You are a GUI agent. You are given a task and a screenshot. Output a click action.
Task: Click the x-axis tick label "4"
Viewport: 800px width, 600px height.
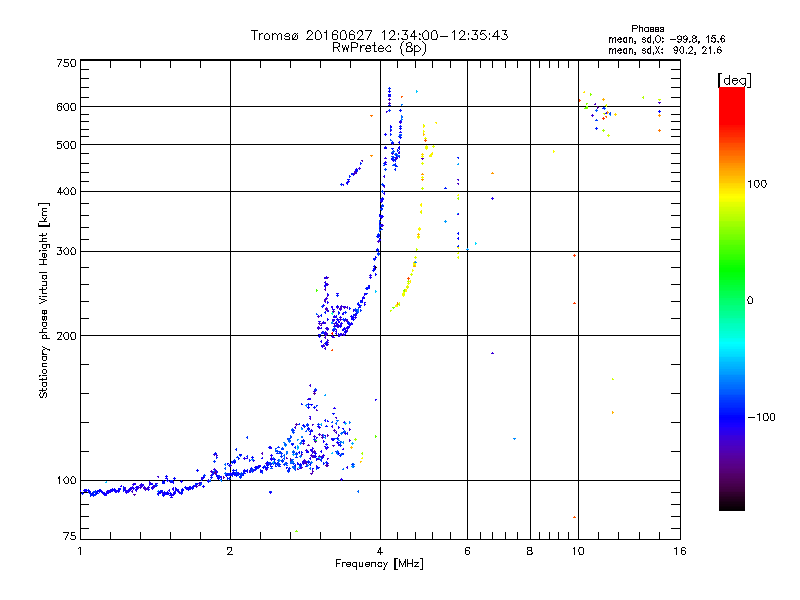pos(380,551)
